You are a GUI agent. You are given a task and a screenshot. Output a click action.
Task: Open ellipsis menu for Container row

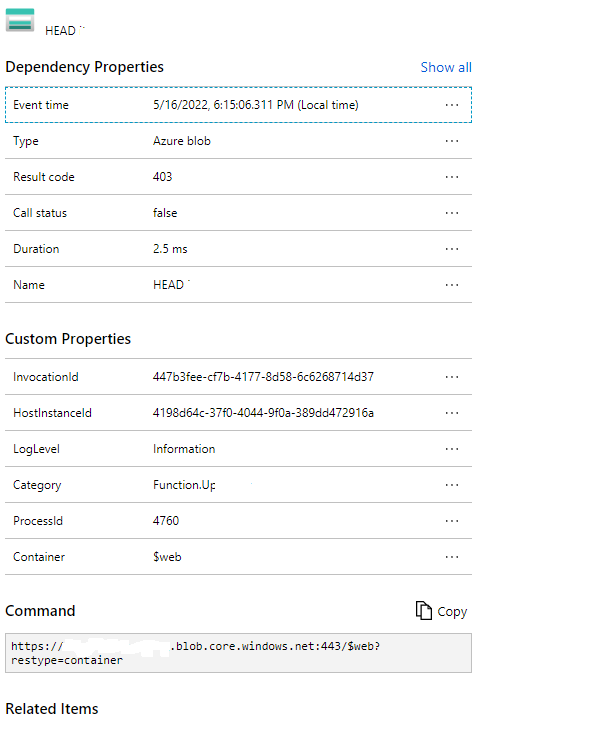coord(452,557)
